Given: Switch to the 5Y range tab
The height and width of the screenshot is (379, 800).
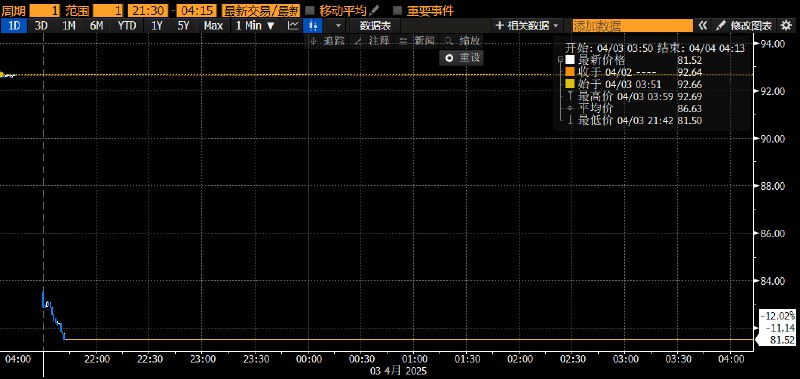Looking at the screenshot, I should click(184, 26).
